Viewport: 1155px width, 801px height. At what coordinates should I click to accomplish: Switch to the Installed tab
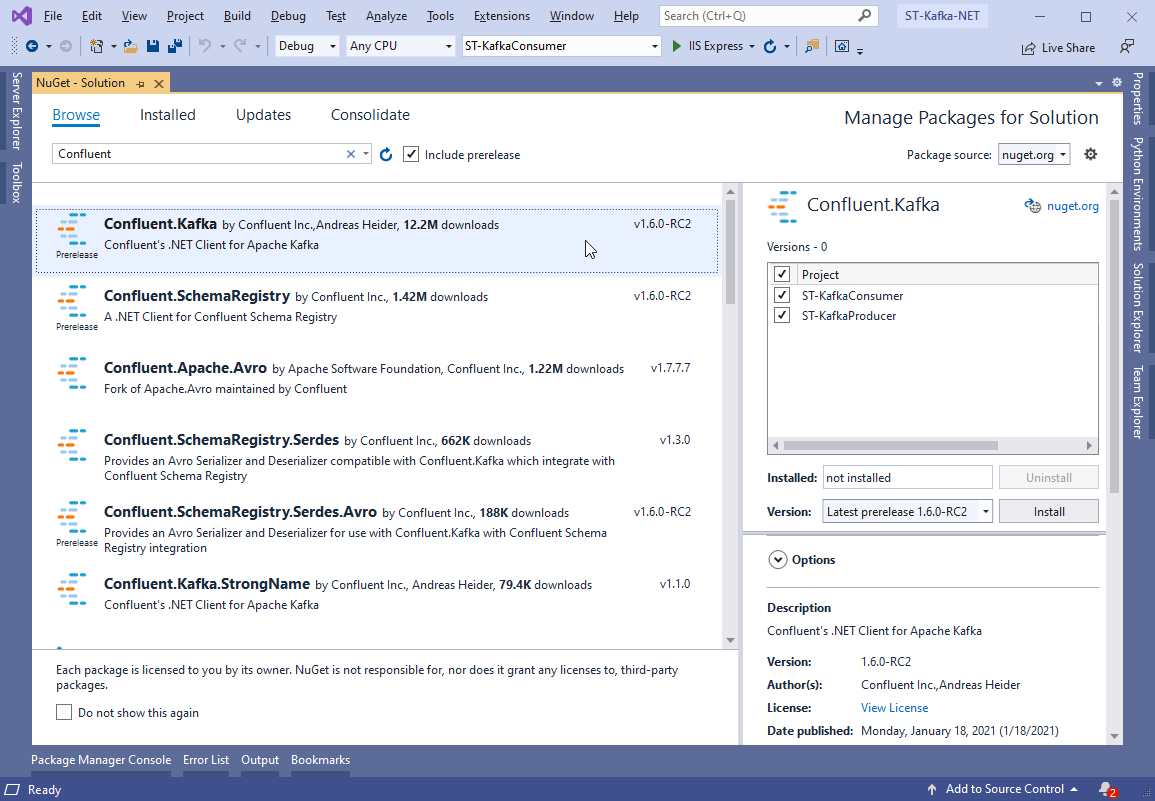(x=168, y=115)
